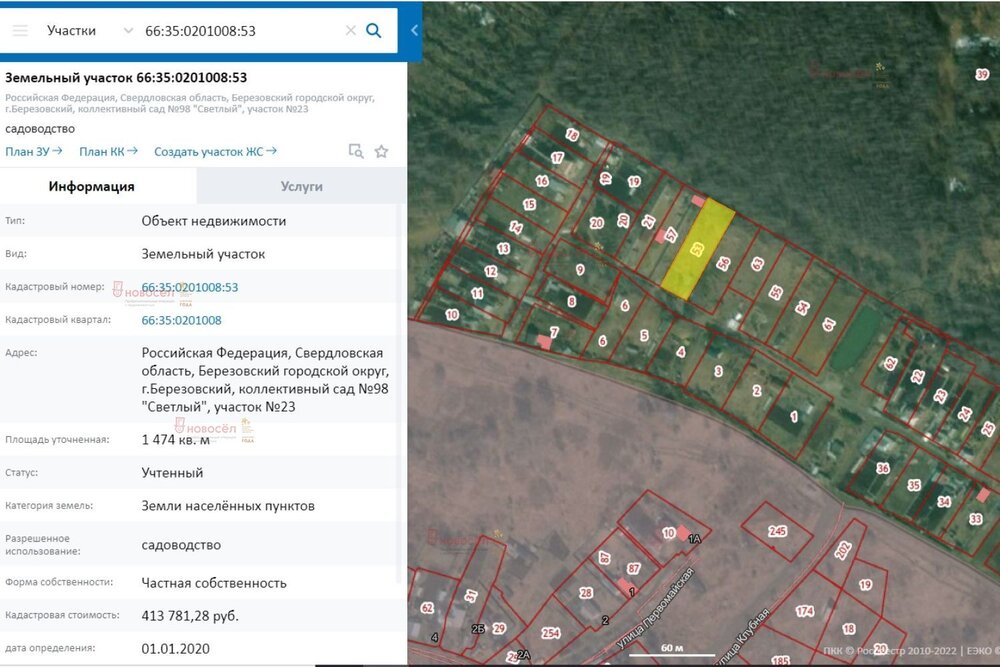The image size is (1000, 667).
Task: Select the Информация tab
Action: tap(92, 186)
